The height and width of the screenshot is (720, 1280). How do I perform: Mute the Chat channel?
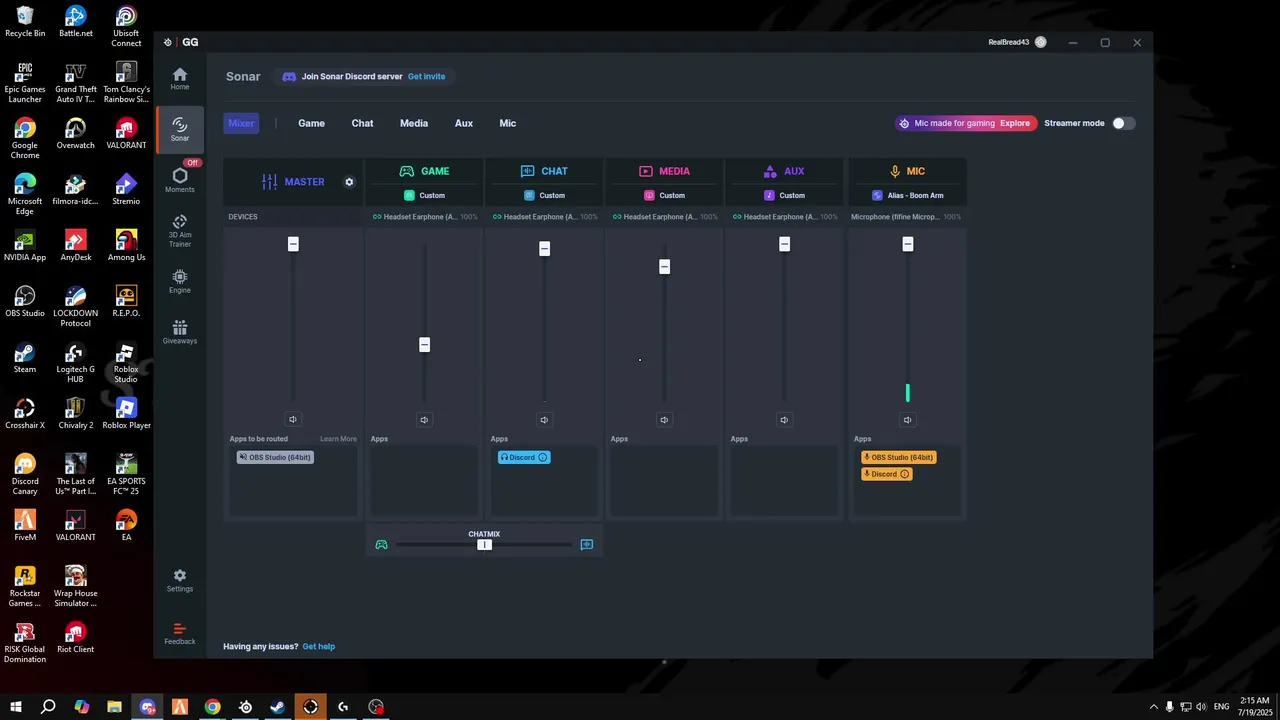tap(544, 420)
